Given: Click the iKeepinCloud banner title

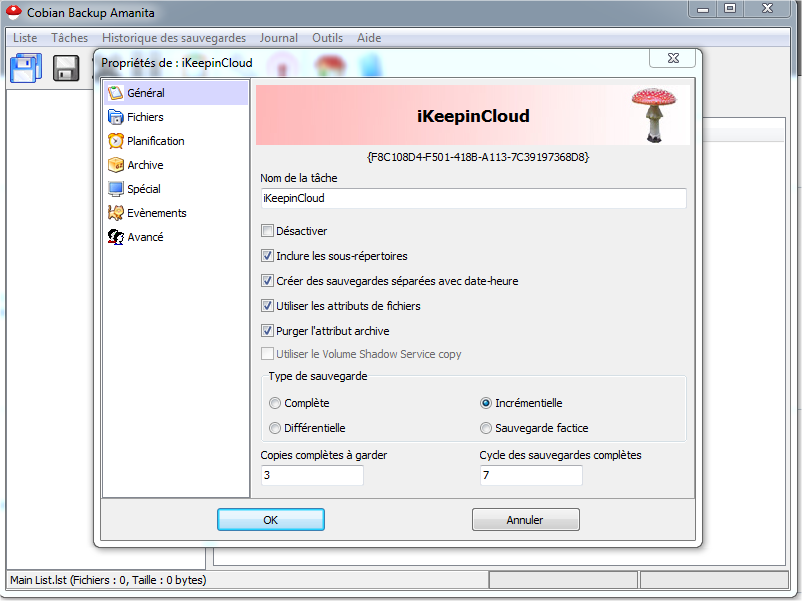Looking at the screenshot, I should pos(473,116).
